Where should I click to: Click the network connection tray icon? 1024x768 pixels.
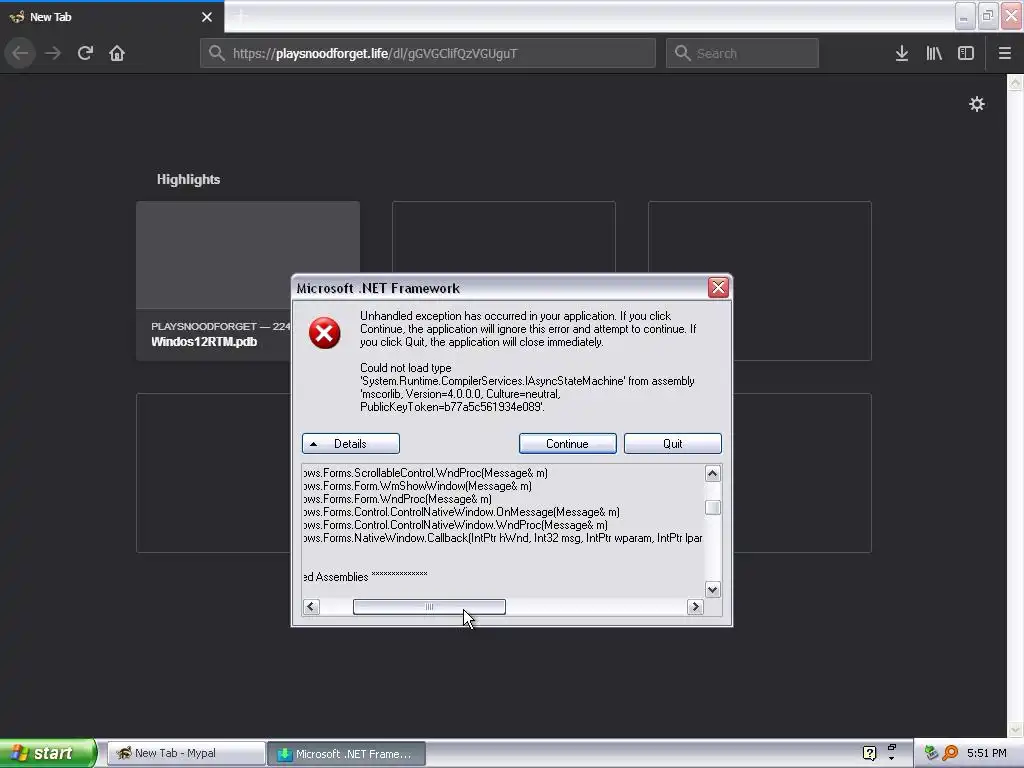click(931, 753)
